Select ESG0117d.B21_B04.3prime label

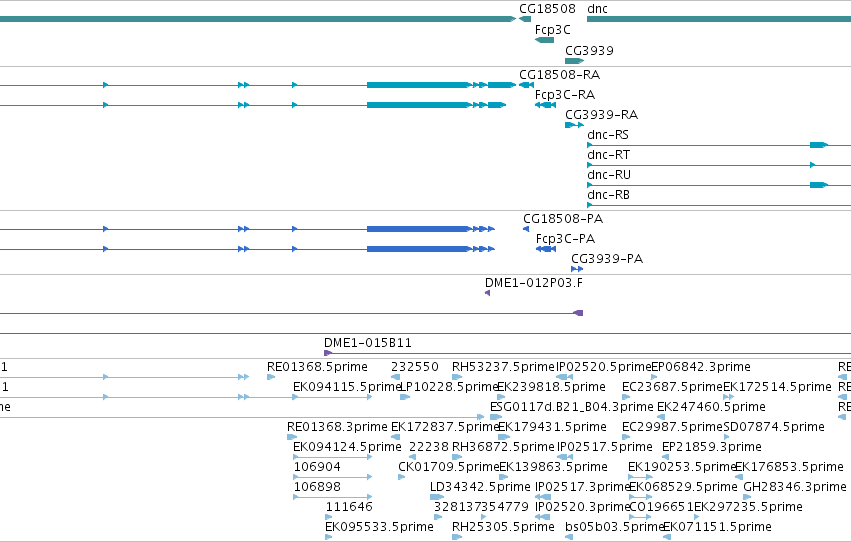click(571, 407)
